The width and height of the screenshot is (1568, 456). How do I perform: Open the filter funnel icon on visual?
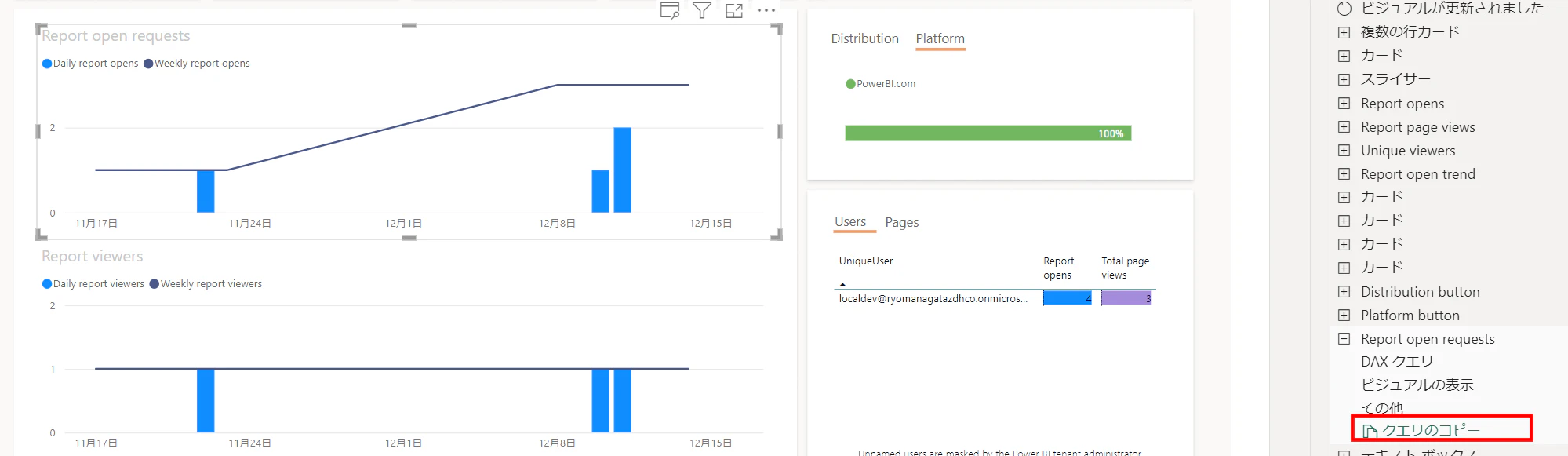click(702, 10)
